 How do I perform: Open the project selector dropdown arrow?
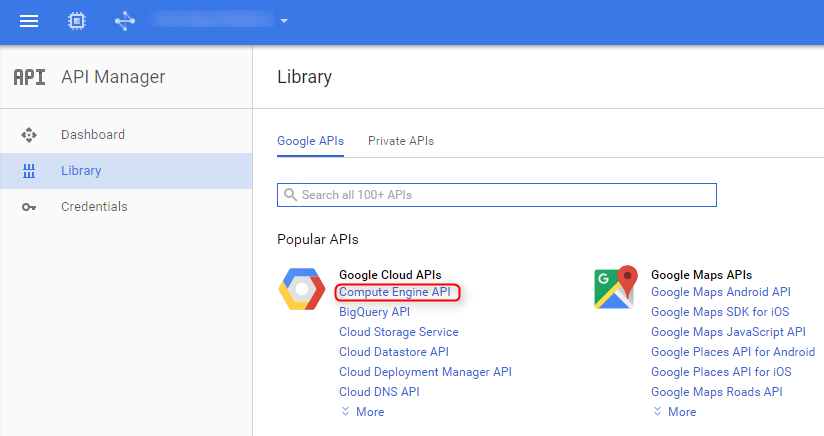point(284,21)
